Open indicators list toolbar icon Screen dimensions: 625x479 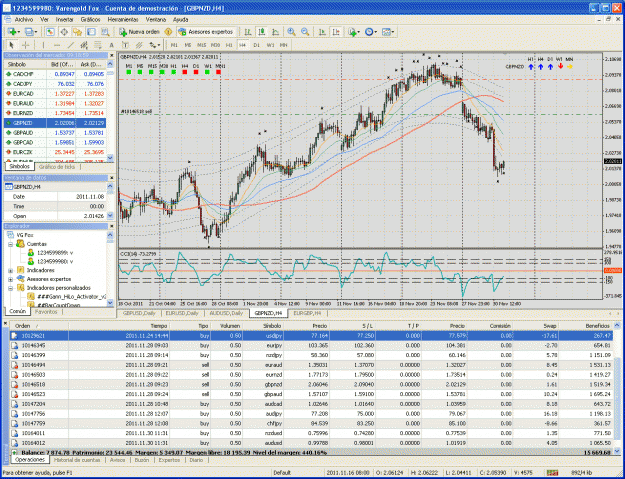click(x=352, y=32)
